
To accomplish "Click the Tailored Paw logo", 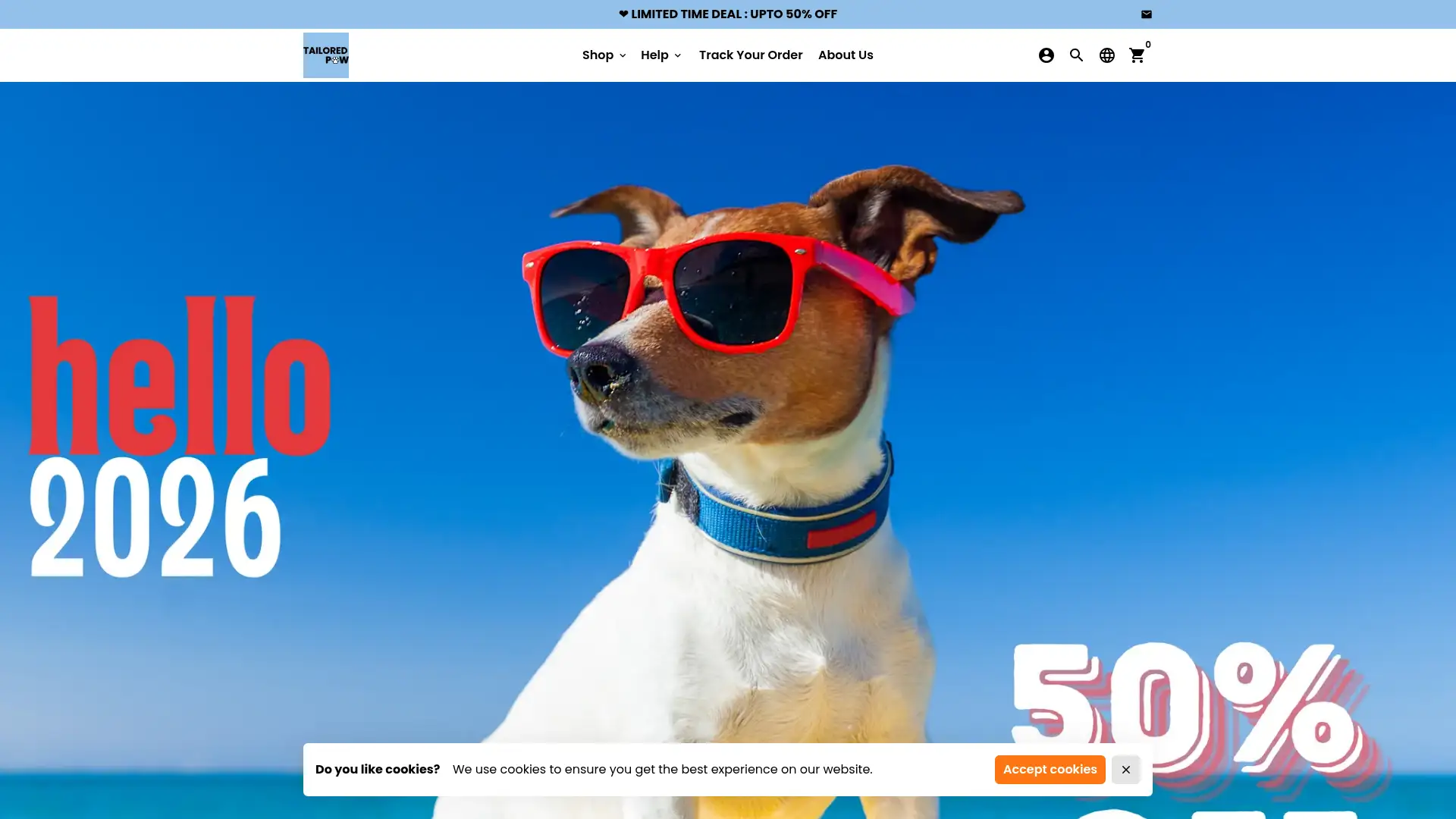I will [325, 55].
